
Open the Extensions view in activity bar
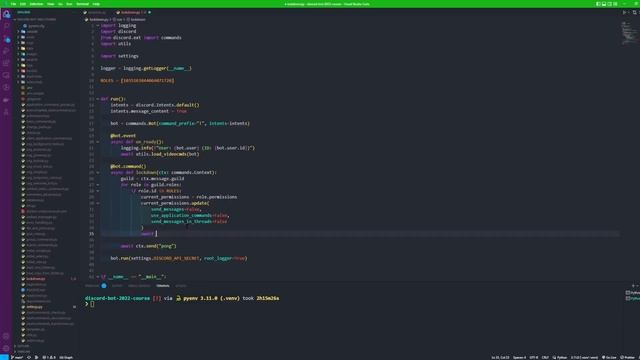(6, 63)
